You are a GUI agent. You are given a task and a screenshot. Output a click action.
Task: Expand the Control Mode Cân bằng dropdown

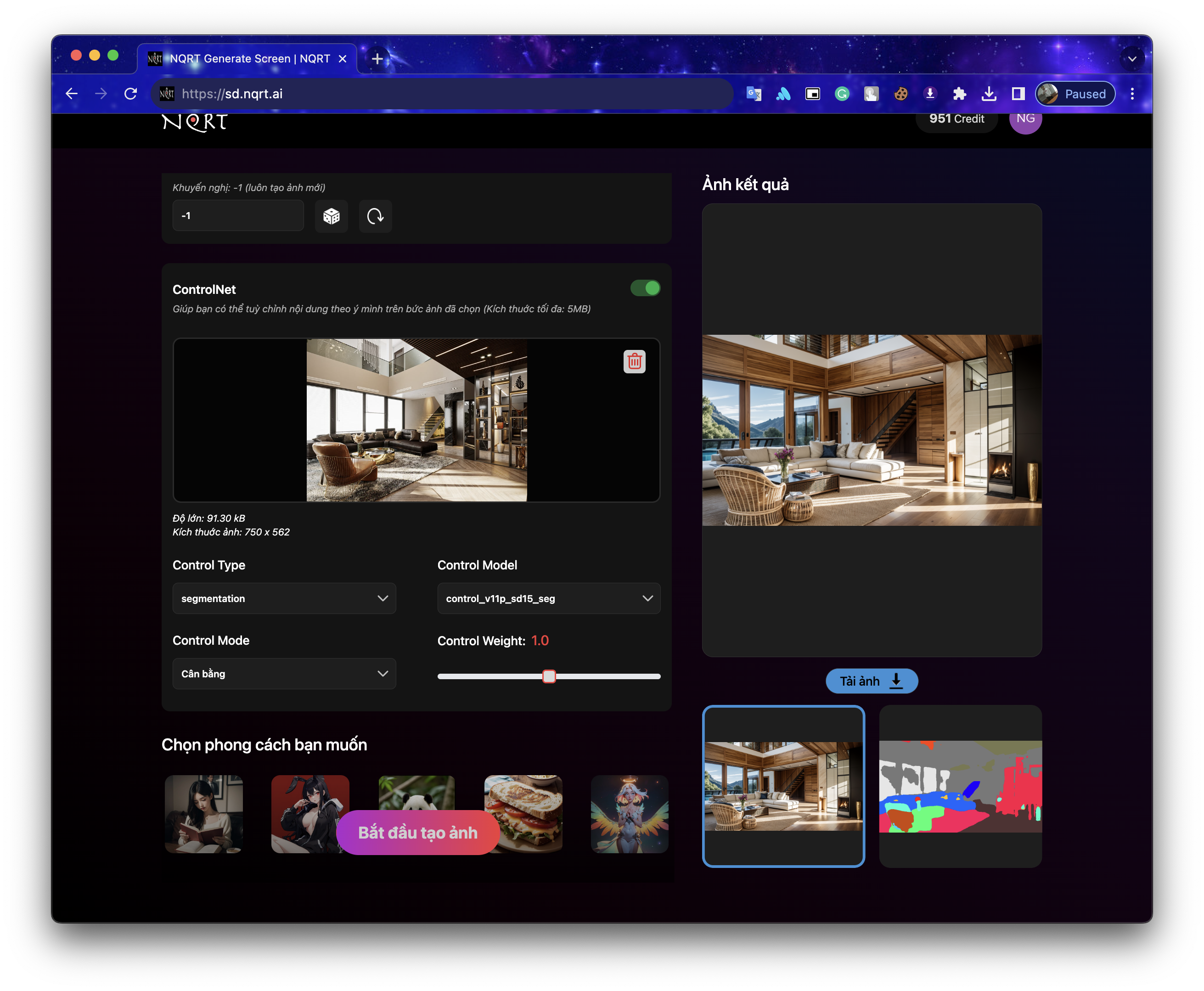[x=284, y=674]
